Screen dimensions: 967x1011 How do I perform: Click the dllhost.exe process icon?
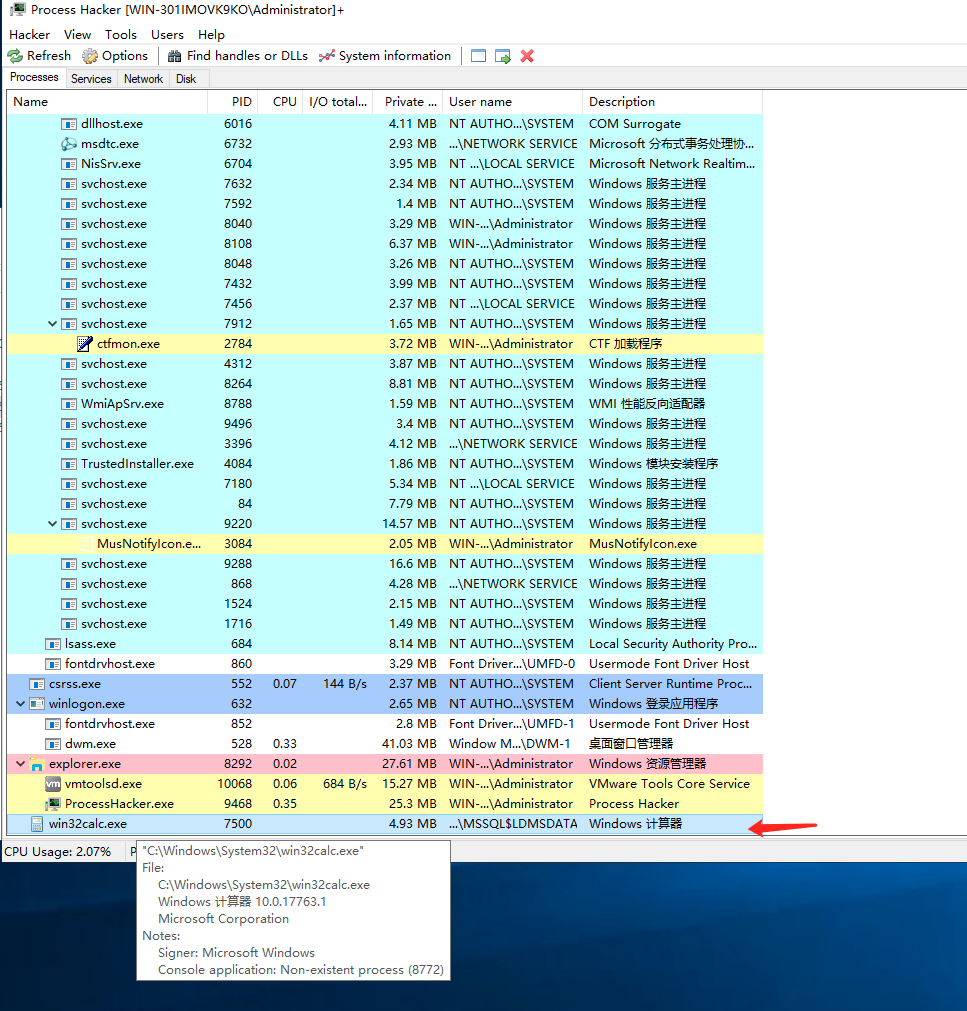click(69, 124)
